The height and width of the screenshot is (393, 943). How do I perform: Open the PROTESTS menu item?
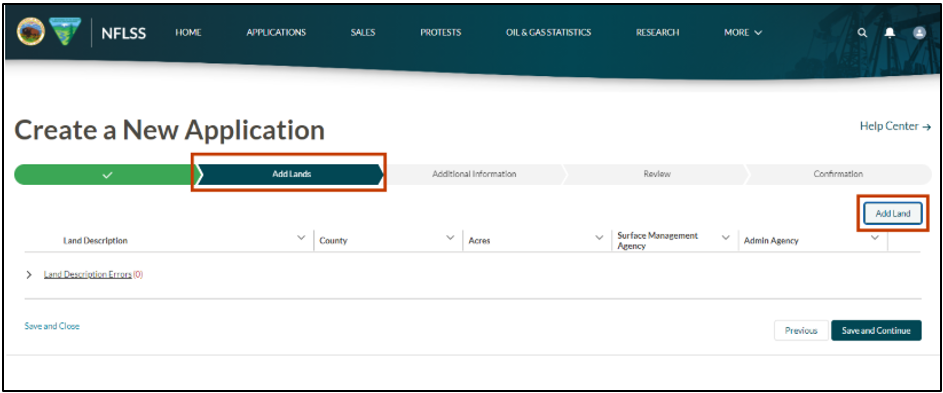[441, 32]
